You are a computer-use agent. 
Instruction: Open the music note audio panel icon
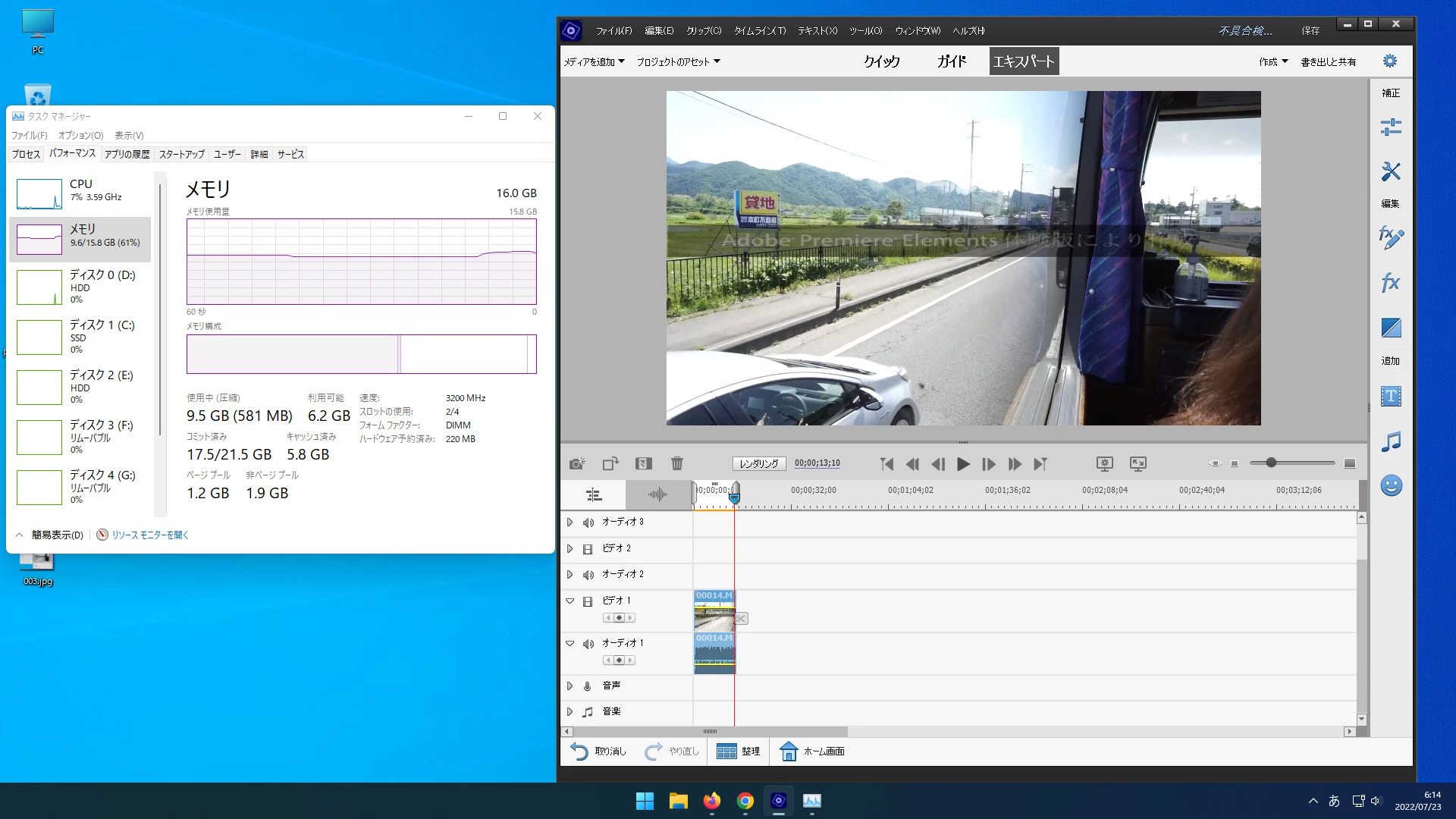coord(1390,441)
